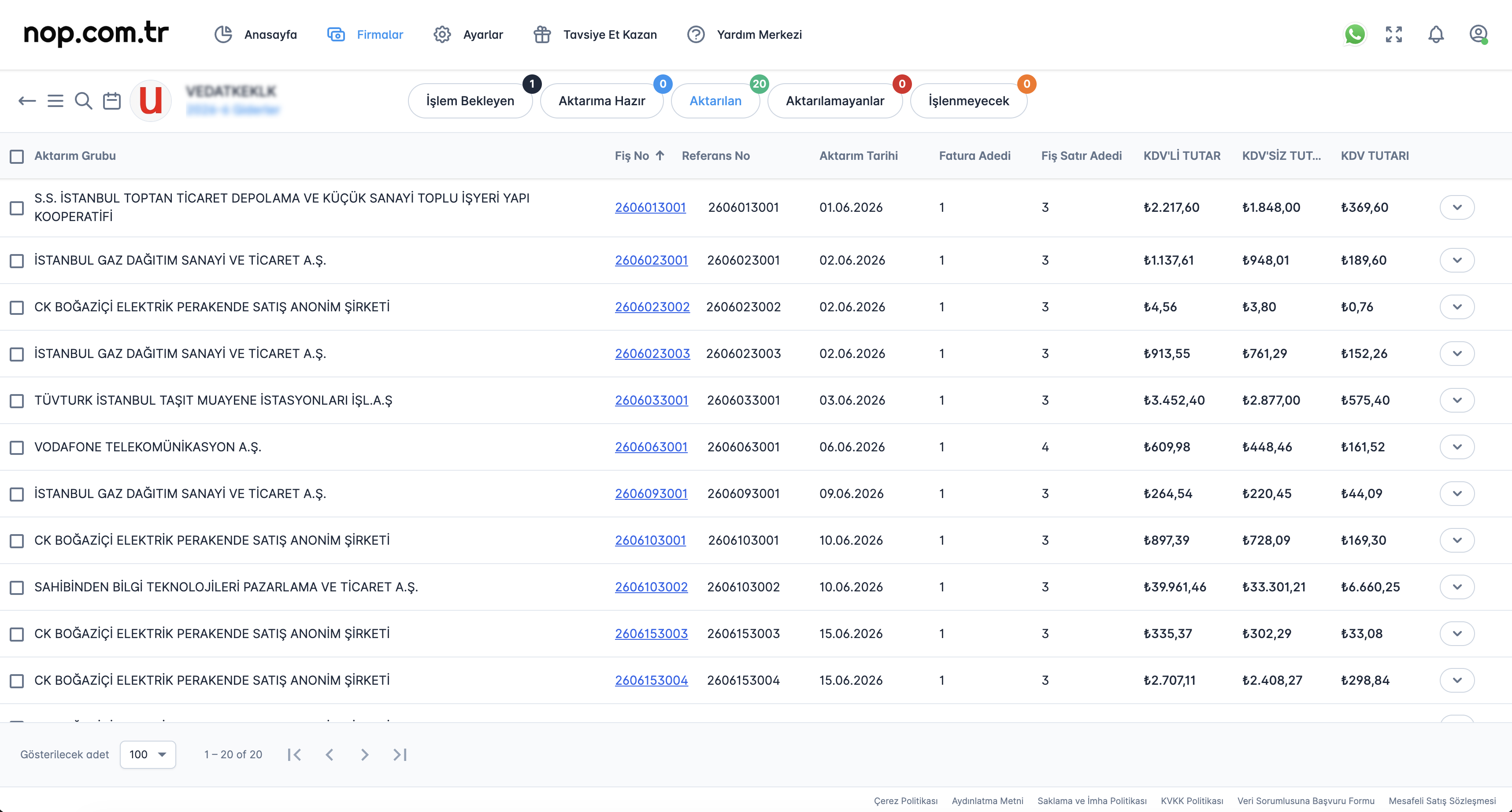Image resolution: width=1512 pixels, height=812 pixels.
Task: Tick checkbox for Fiş No 2606093001 row
Action: [17, 495]
